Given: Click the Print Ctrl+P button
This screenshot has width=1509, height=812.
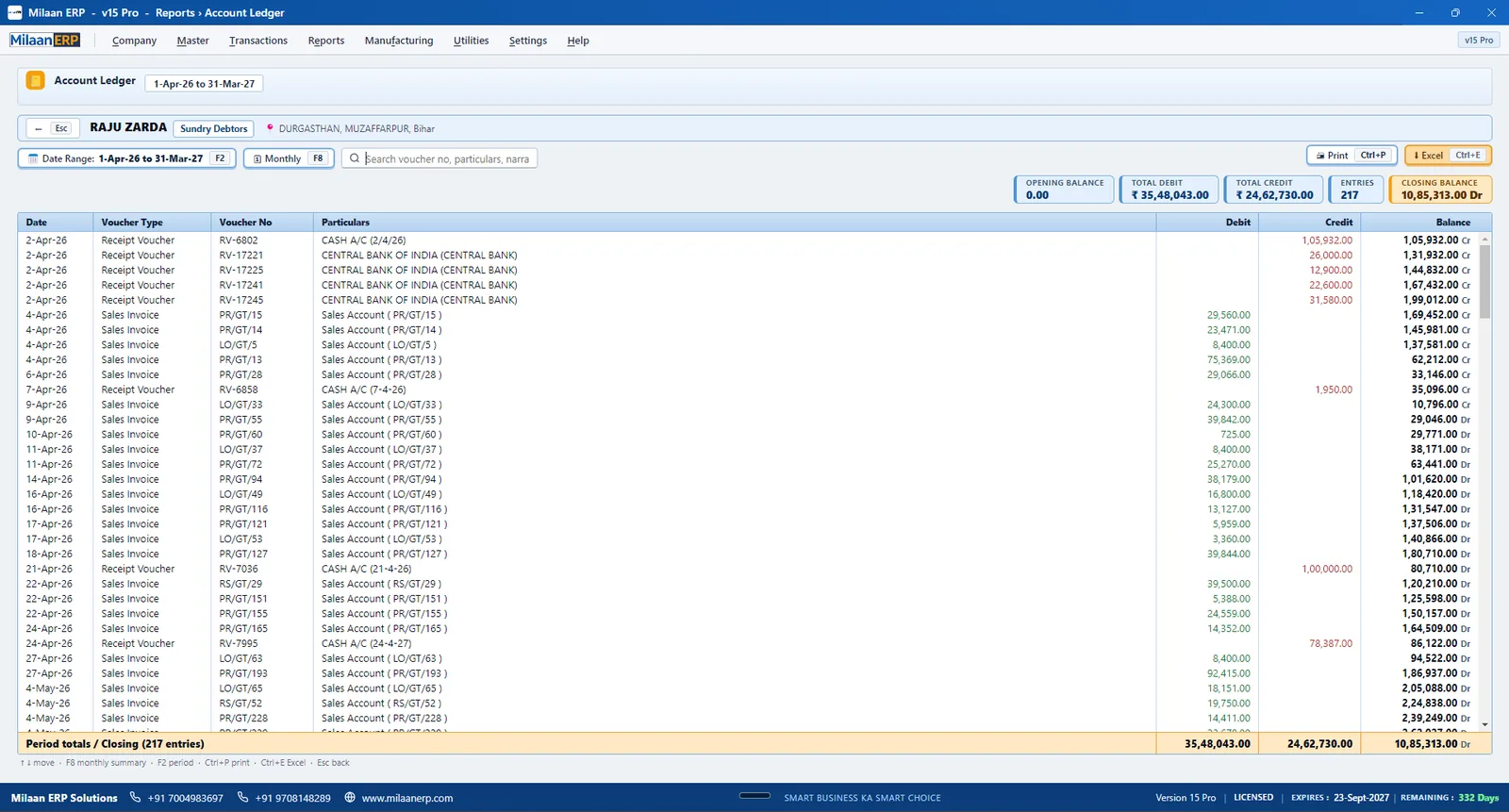Looking at the screenshot, I should 1351,156.
